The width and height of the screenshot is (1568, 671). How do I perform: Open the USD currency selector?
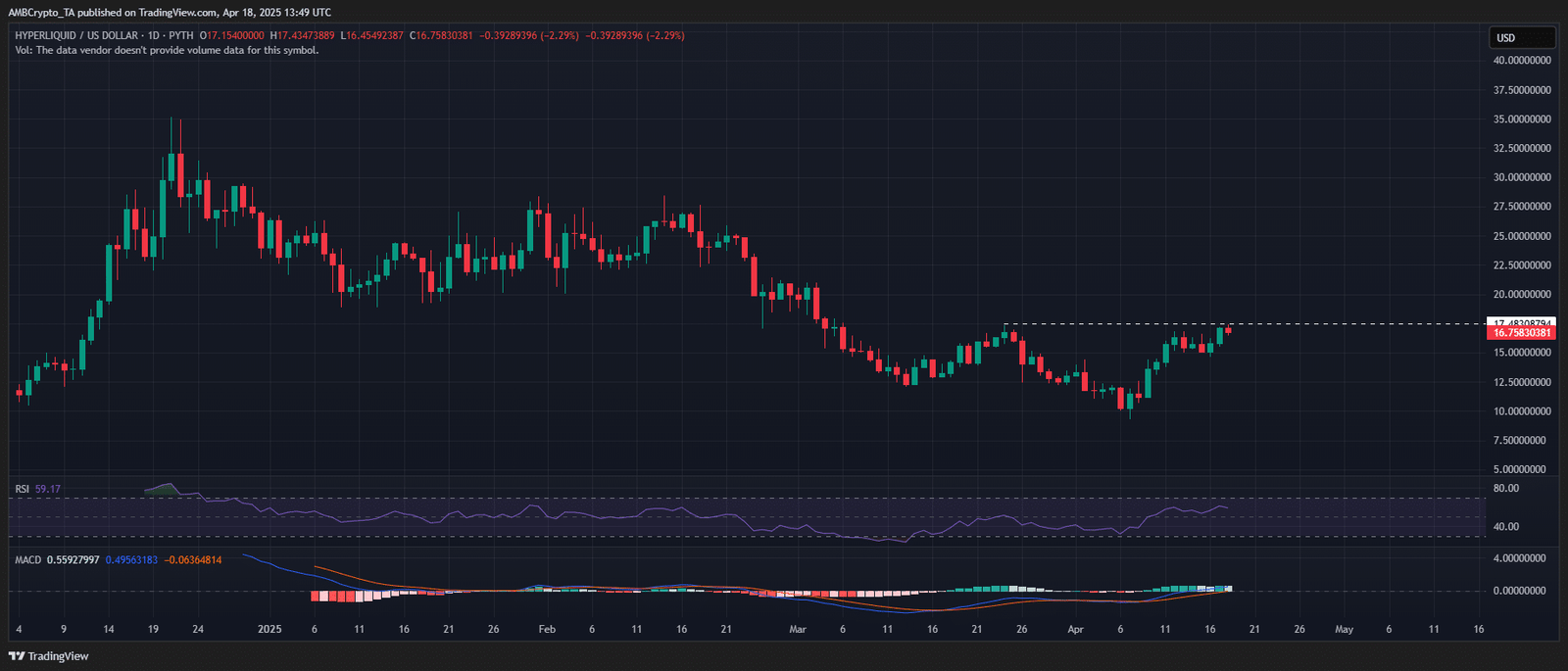point(1521,38)
